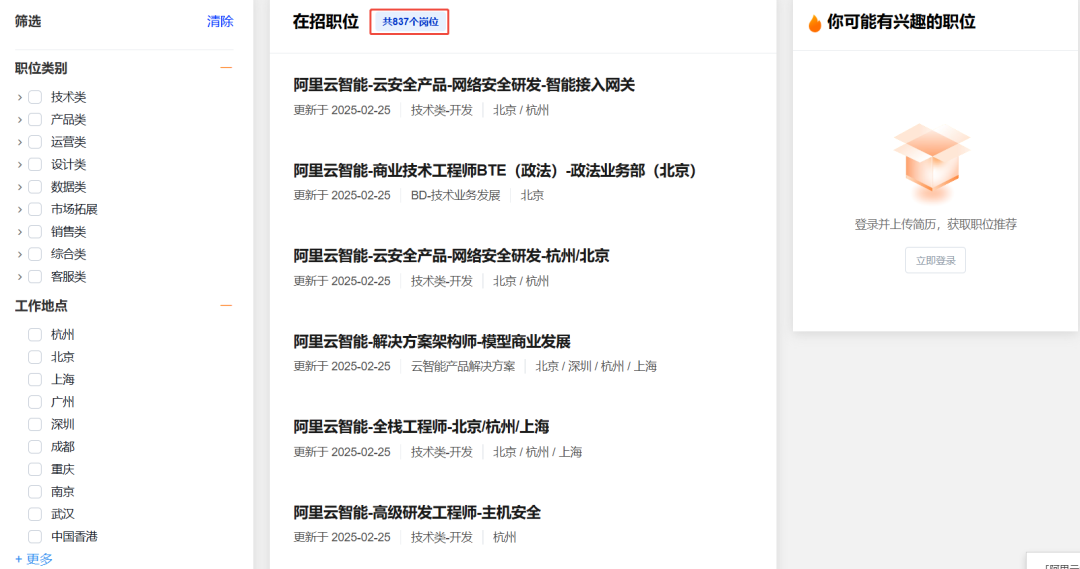Expand the 运营类 category arrow

pos(19,142)
